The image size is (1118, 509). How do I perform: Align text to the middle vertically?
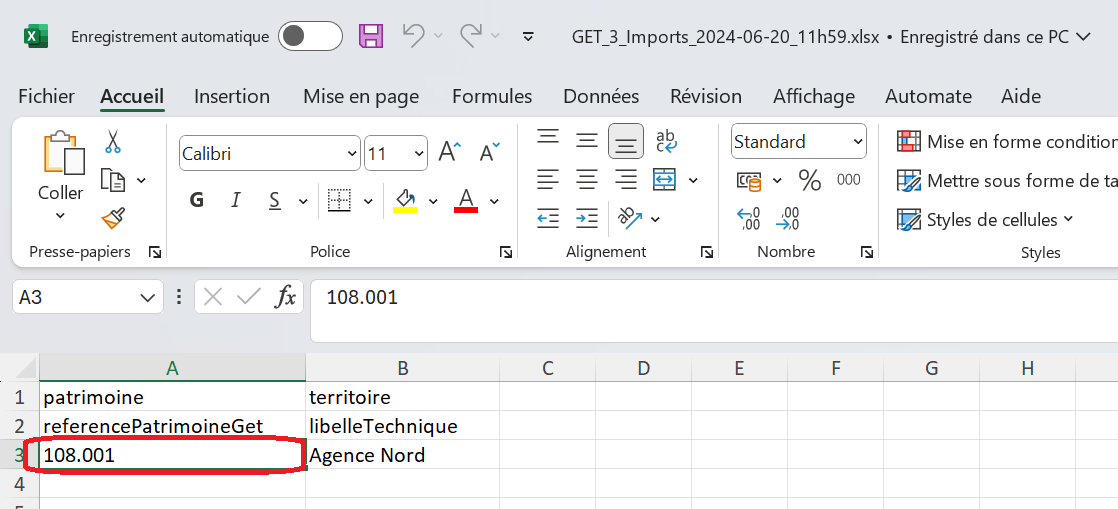(x=586, y=140)
